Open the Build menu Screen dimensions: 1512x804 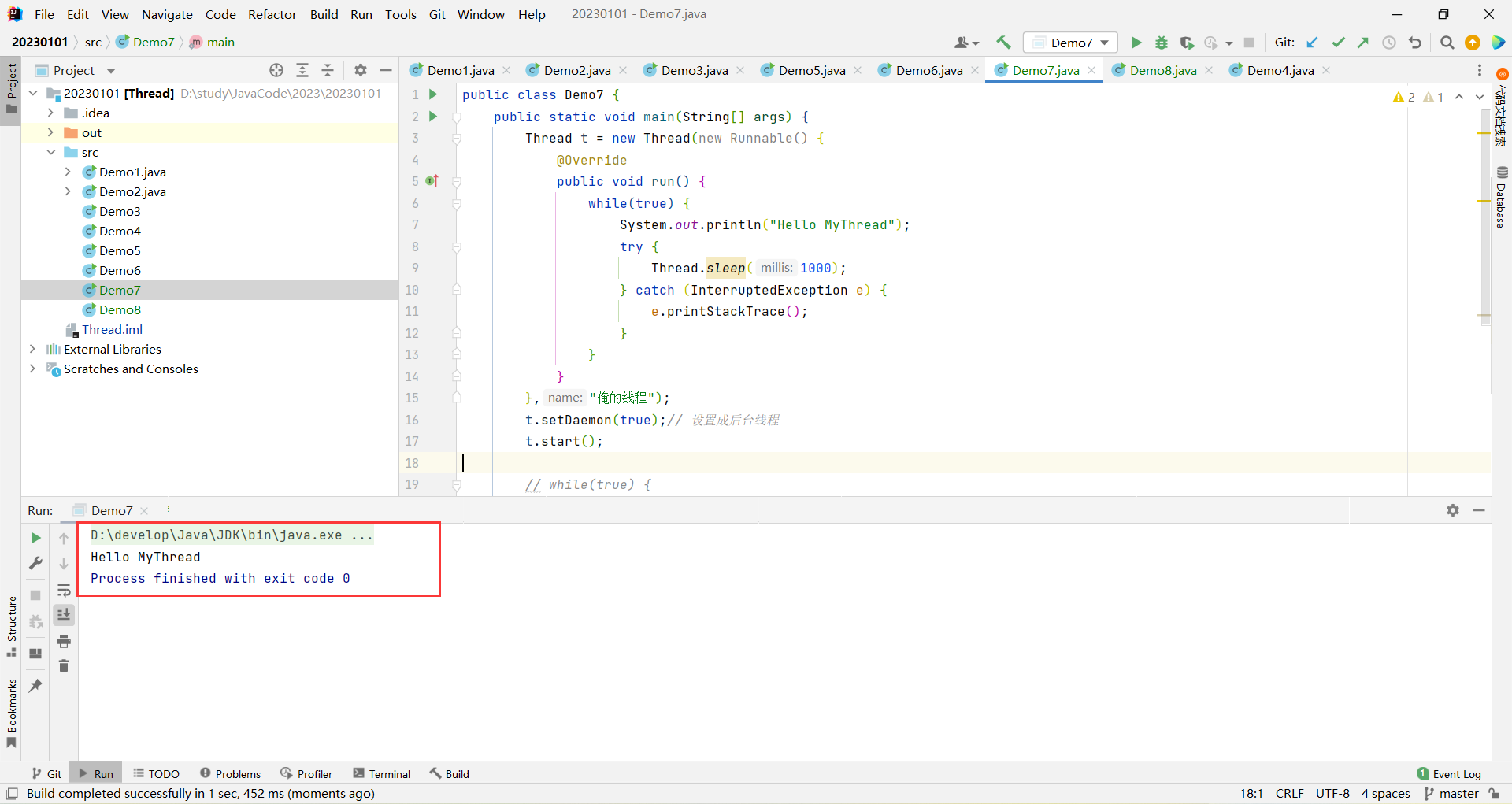(324, 14)
